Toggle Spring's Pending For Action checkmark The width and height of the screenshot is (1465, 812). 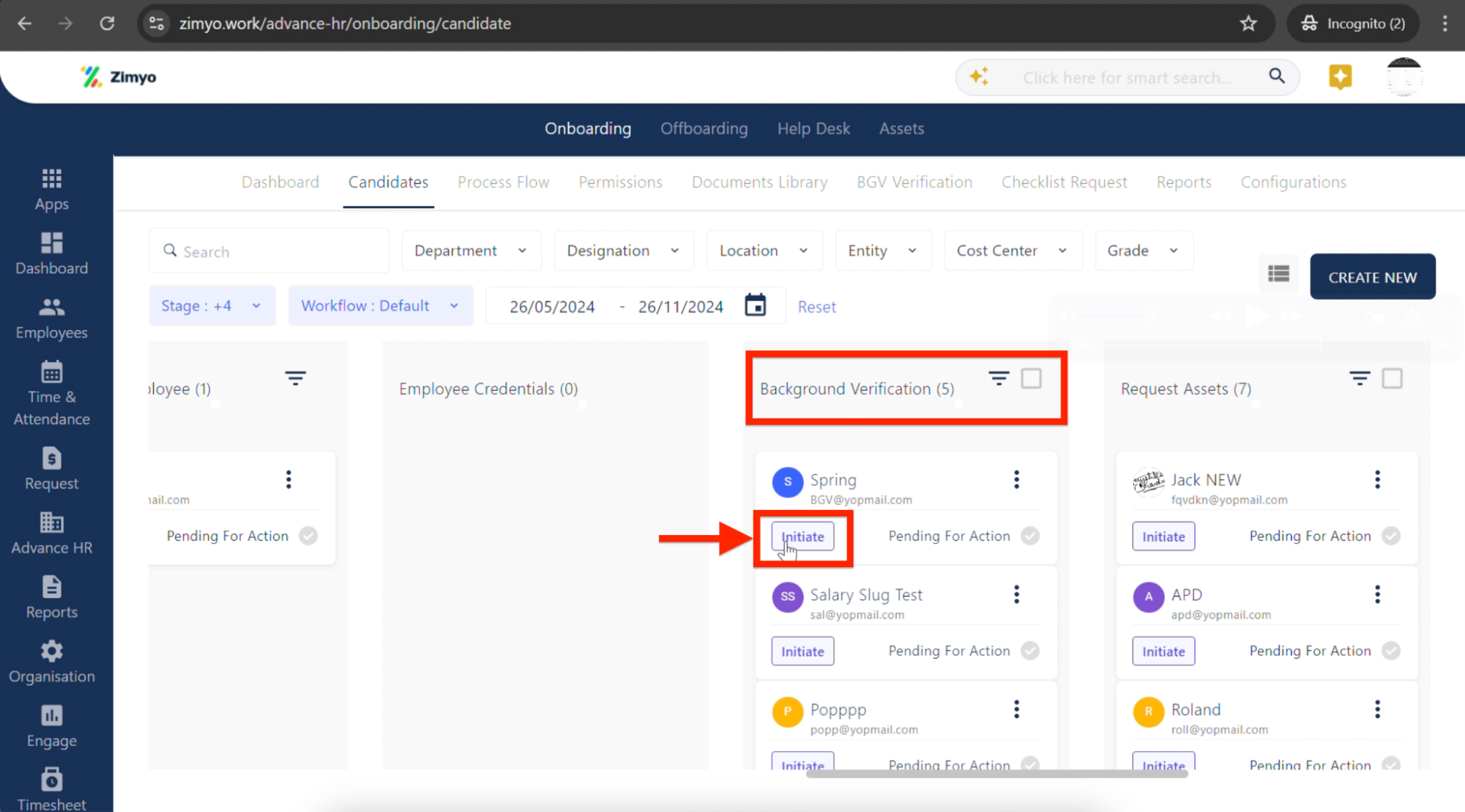(1030, 536)
